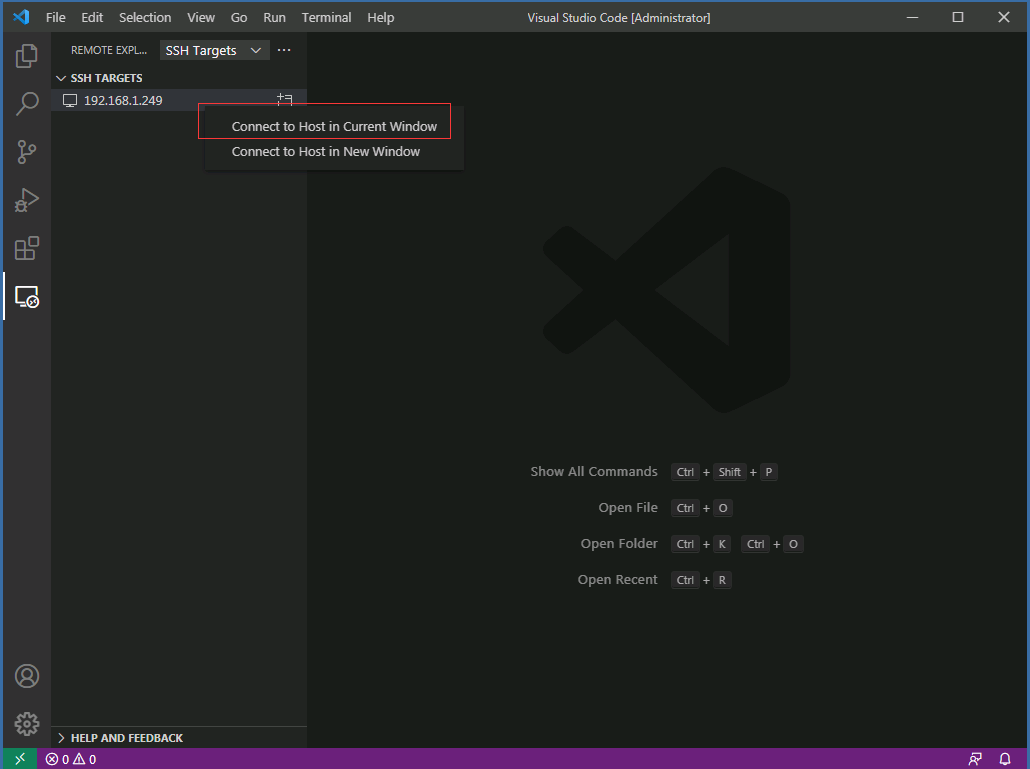Open the Run and Debug view icon
Screen dimensions: 1030x769
(26, 200)
